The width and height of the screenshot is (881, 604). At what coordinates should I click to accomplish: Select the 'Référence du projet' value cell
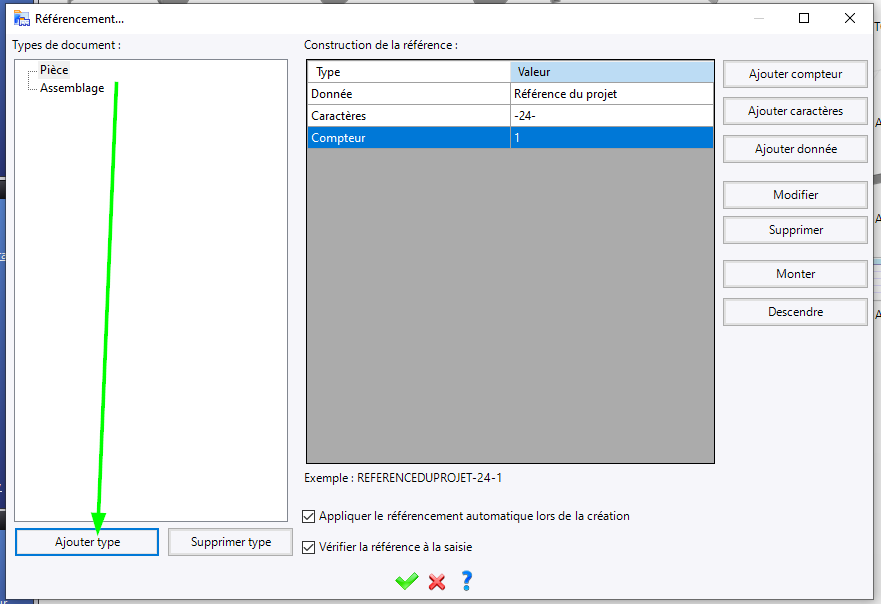pyautogui.click(x=612, y=94)
